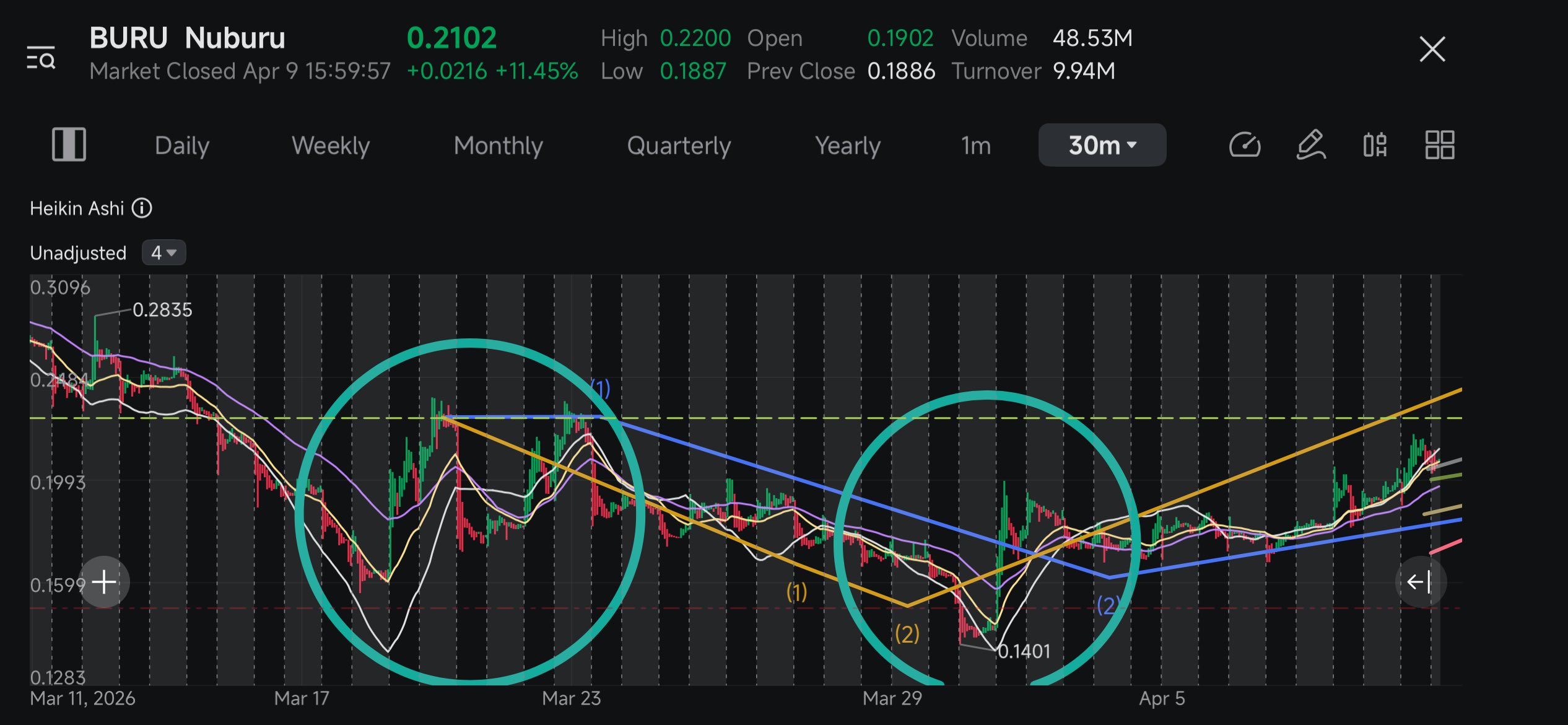This screenshot has width=1568, height=725.
Task: Select the pencil drawing tool
Action: tap(1310, 146)
